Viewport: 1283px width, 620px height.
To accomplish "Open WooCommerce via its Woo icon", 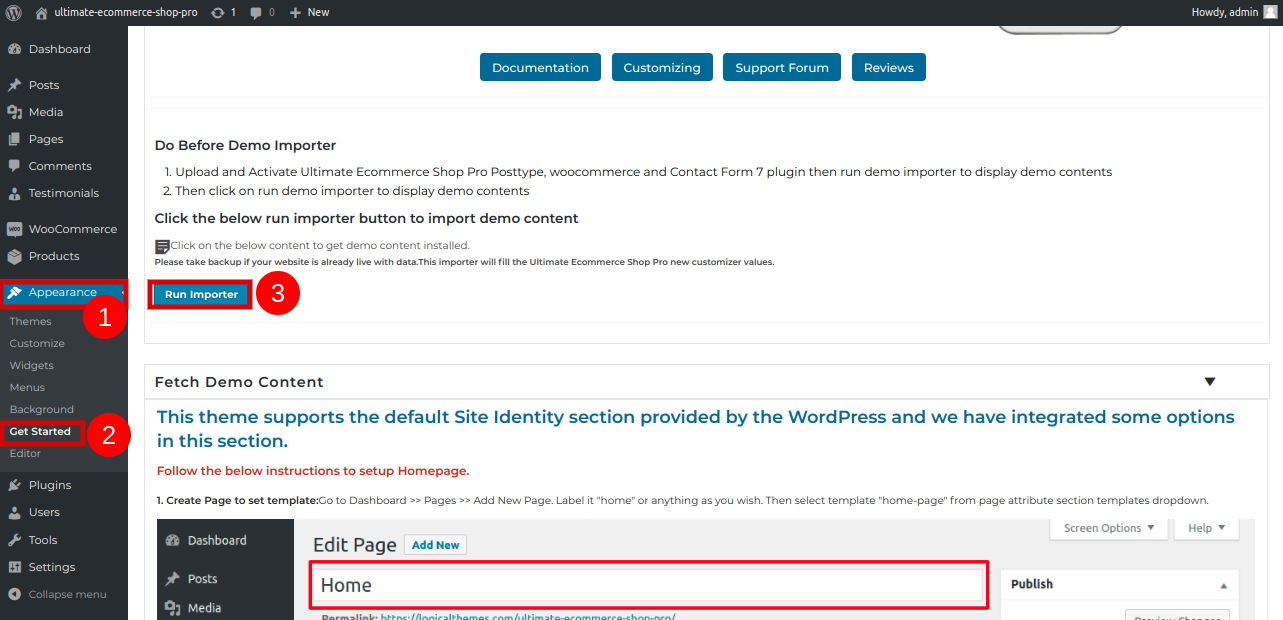I will pos(14,229).
